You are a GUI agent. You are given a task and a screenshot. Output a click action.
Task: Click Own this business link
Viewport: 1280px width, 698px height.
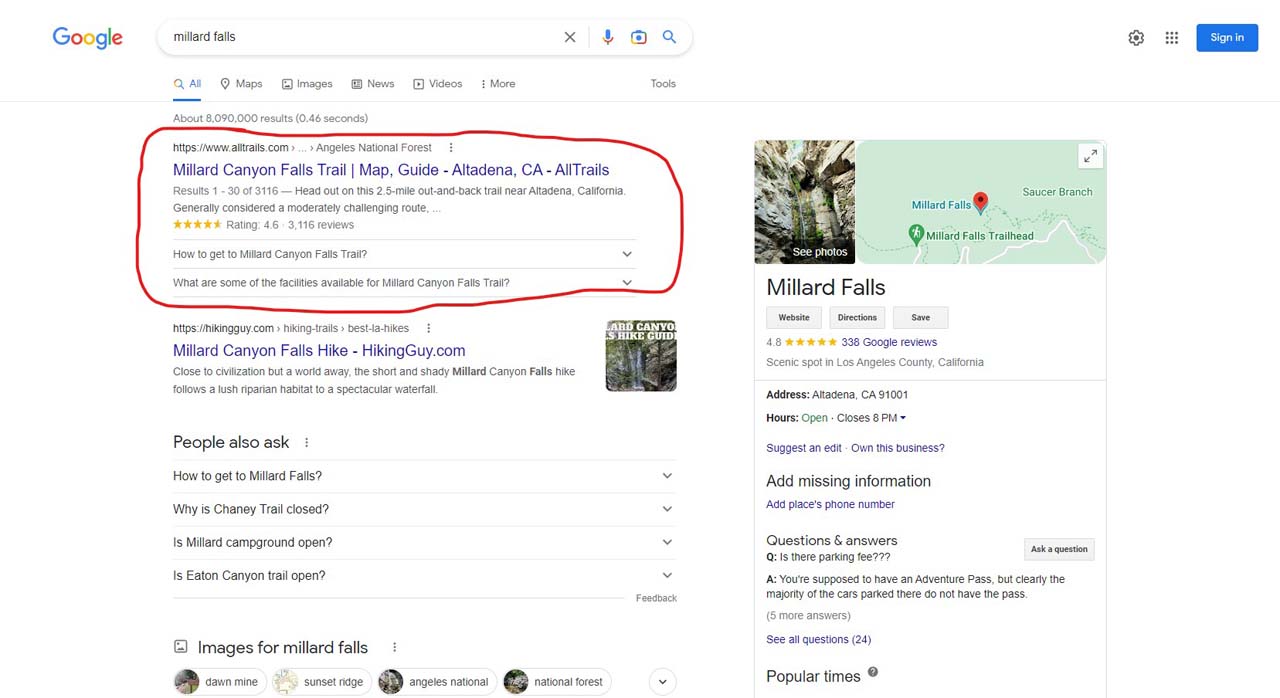point(898,448)
